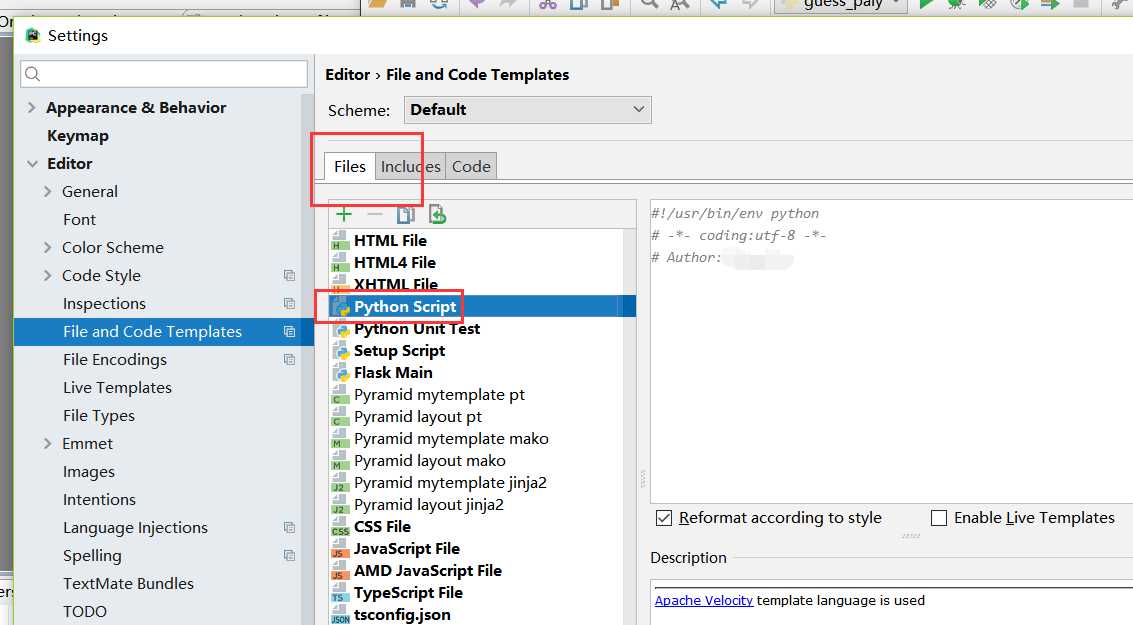Select File and Code Templates tree item
The width and height of the screenshot is (1133, 625).
pyautogui.click(x=164, y=332)
